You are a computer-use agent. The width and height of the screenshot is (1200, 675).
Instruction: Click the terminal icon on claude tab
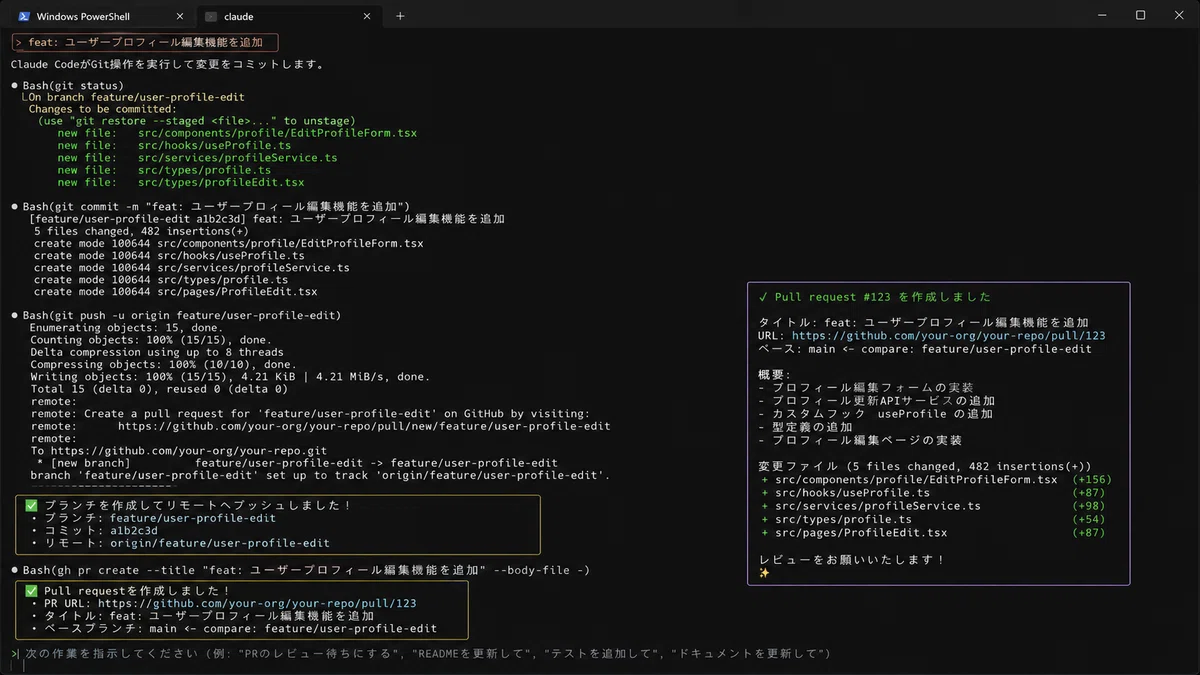coord(211,16)
